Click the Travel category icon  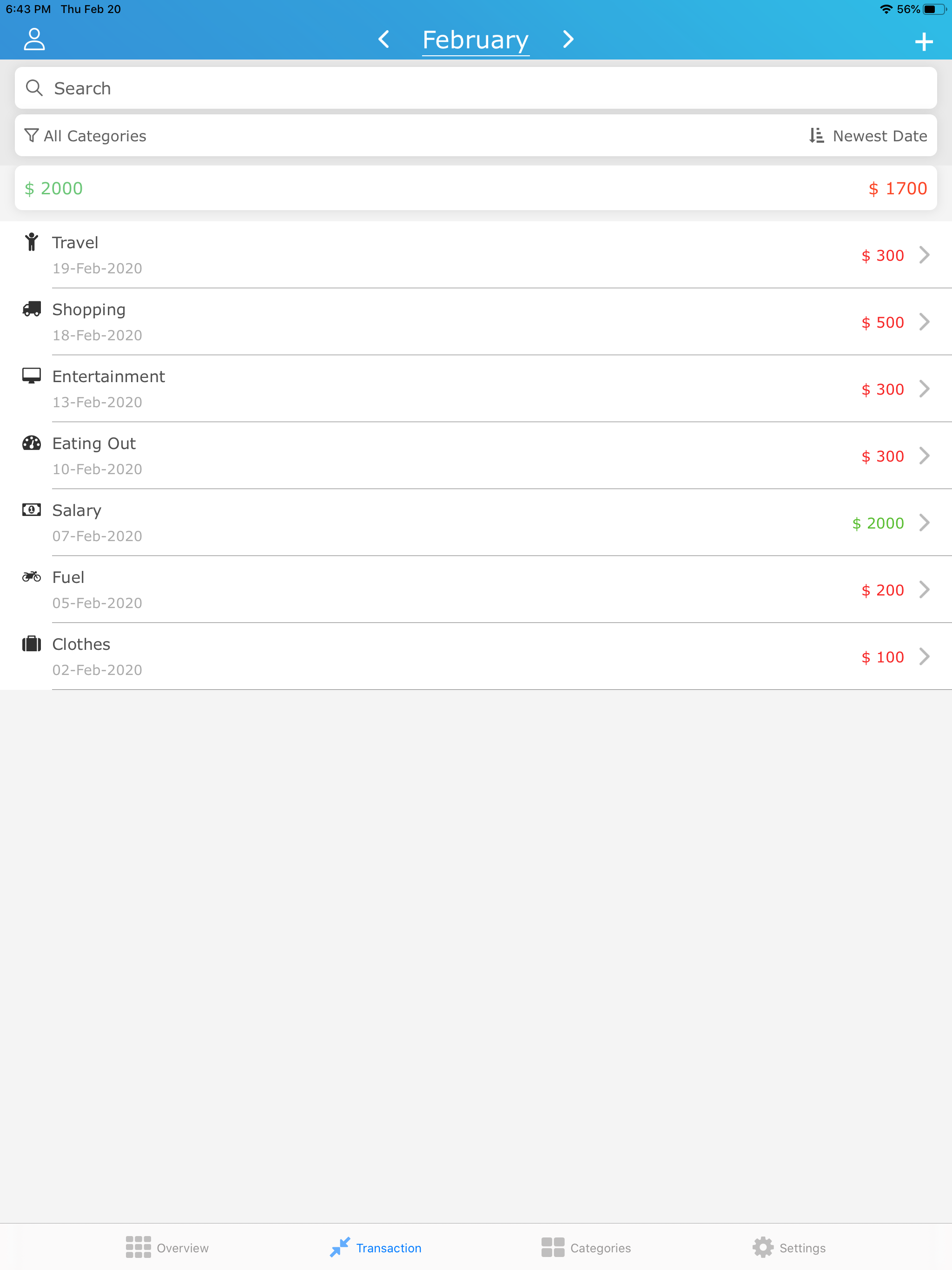32,242
